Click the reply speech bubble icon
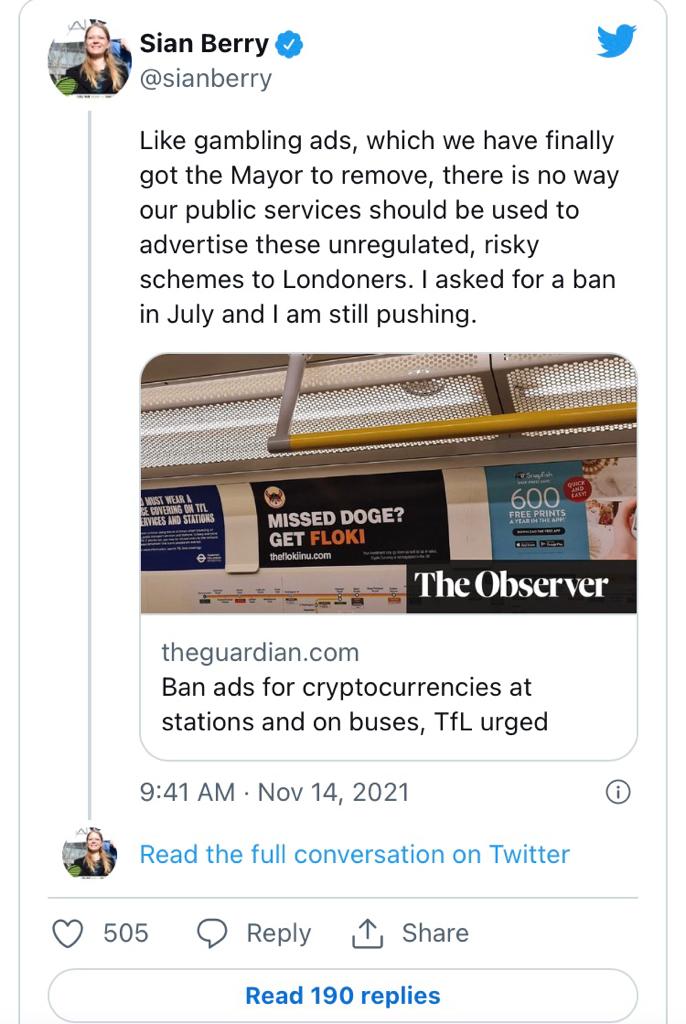The image size is (686, 1024). pos(212,933)
